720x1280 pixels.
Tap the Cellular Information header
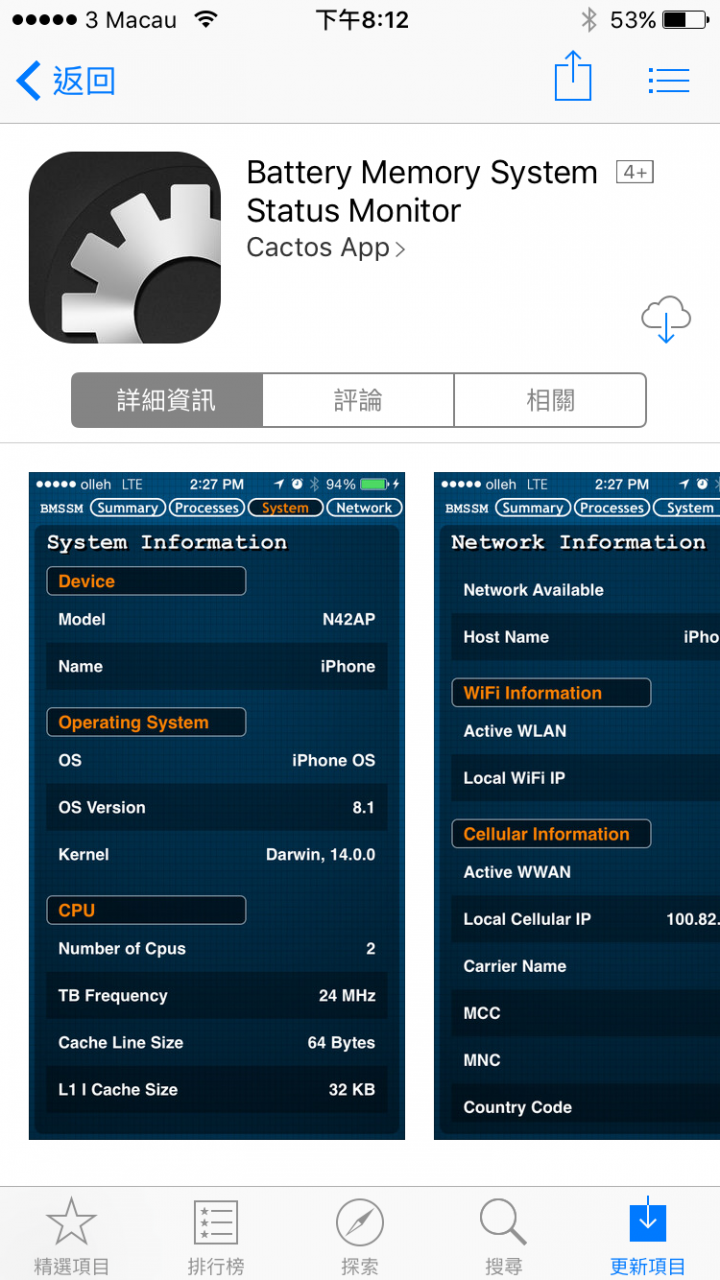click(551, 834)
